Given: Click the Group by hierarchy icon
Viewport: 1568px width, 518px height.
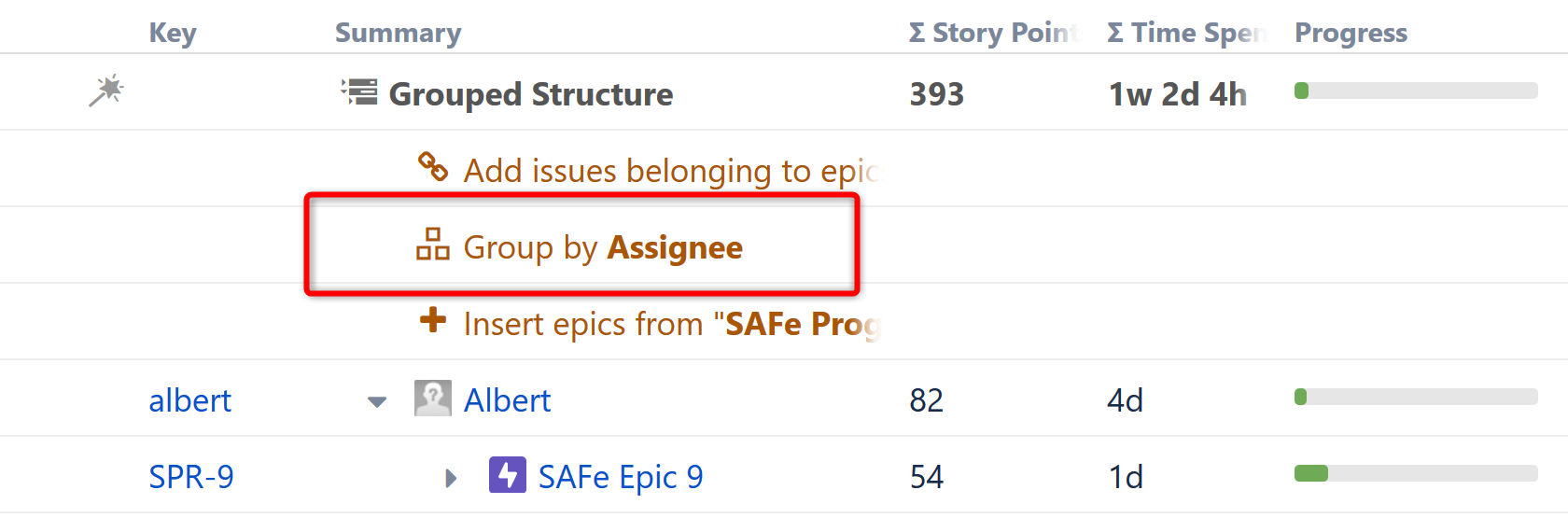Looking at the screenshot, I should point(432,245).
